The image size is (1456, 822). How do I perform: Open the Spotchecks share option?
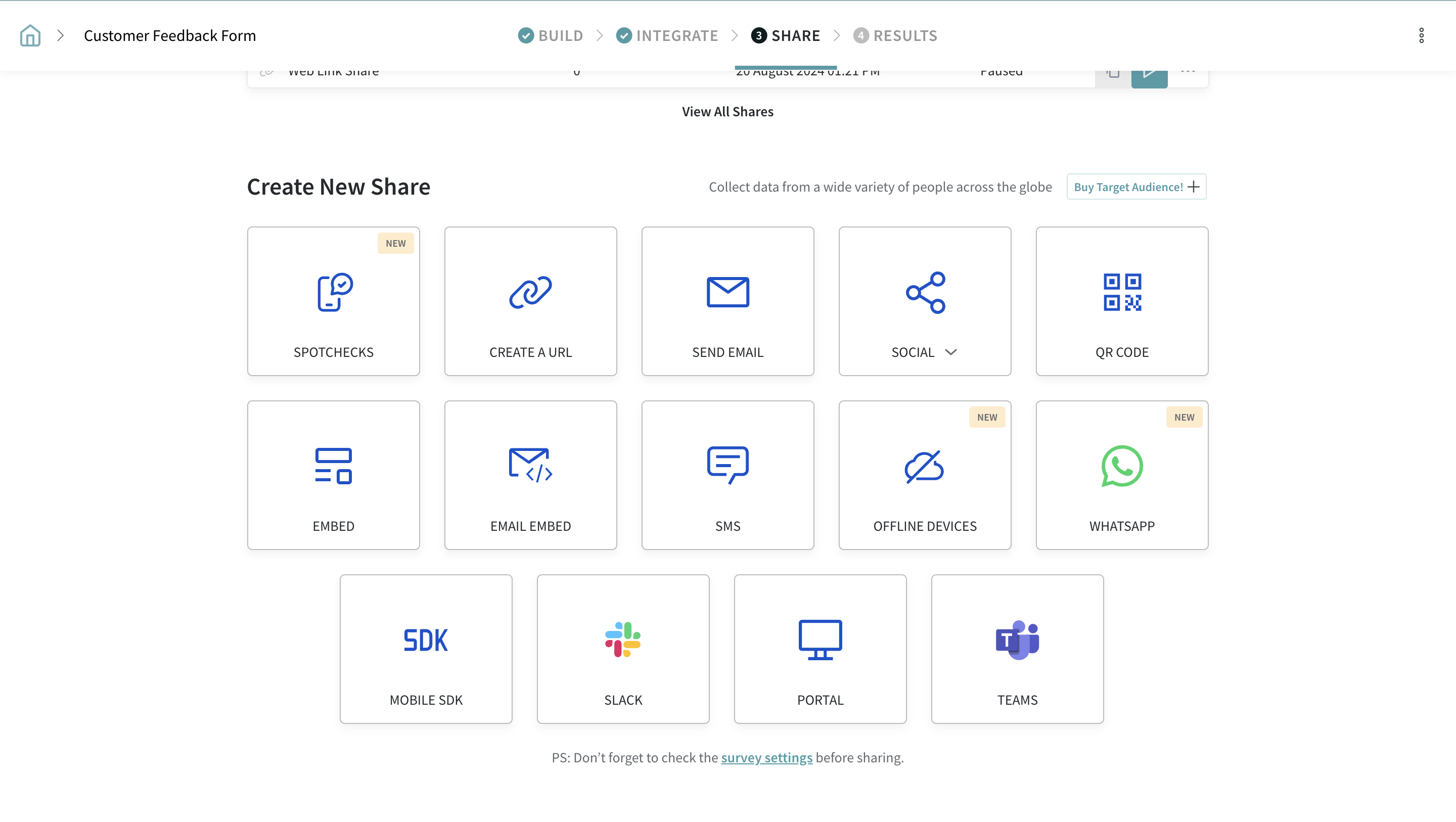coord(334,301)
